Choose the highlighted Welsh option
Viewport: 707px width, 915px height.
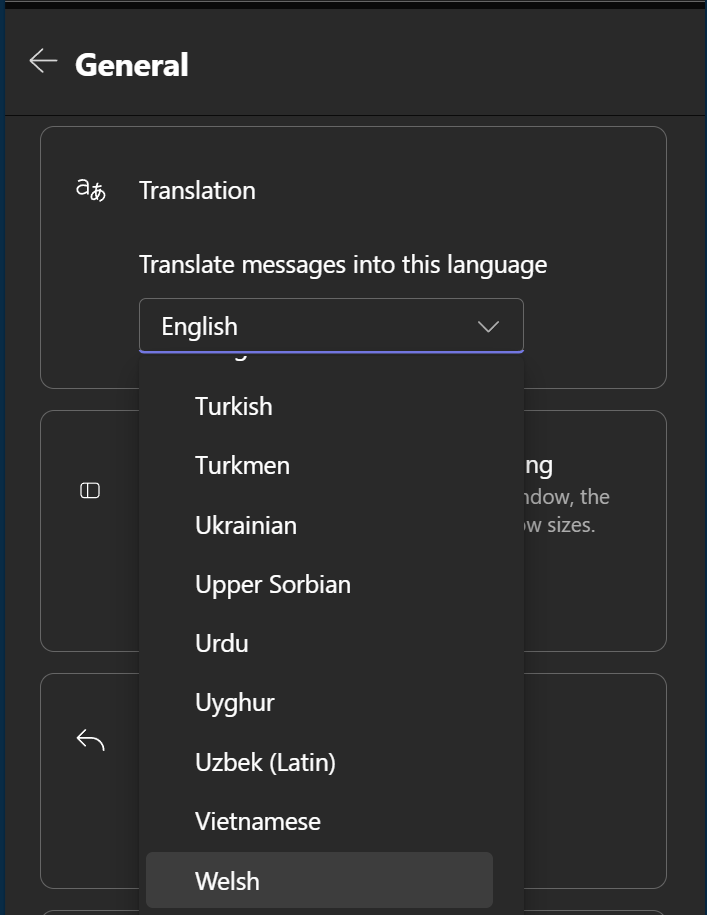pos(319,881)
